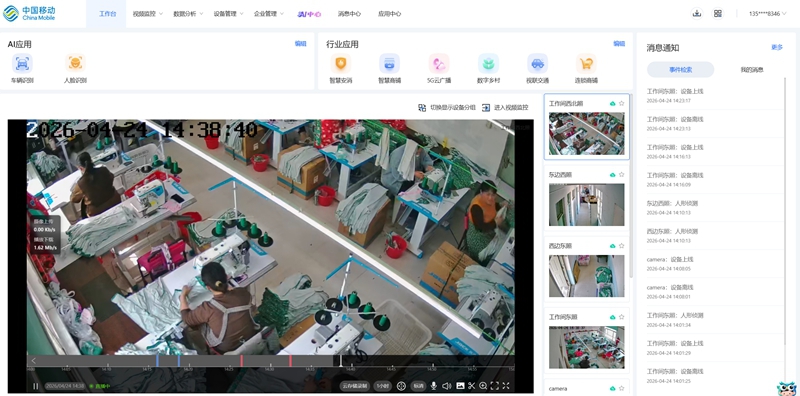Open the 1小时 timeline range selector

coord(383,386)
